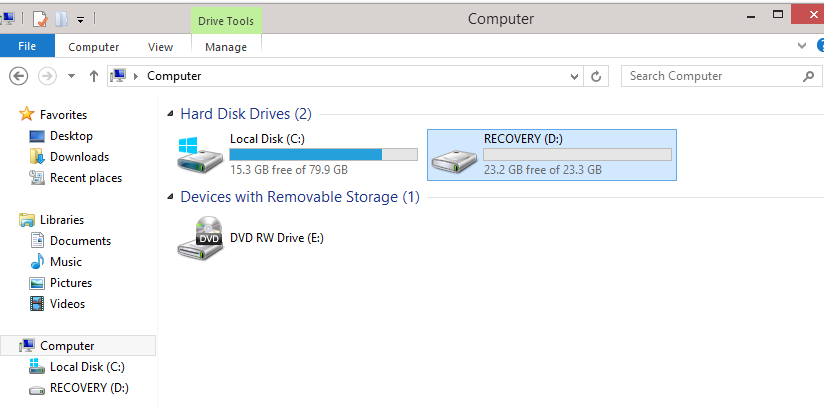Viewport: 824px width, 408px height.
Task: Collapse Devices with Removable Storage group
Action: [x=171, y=198]
